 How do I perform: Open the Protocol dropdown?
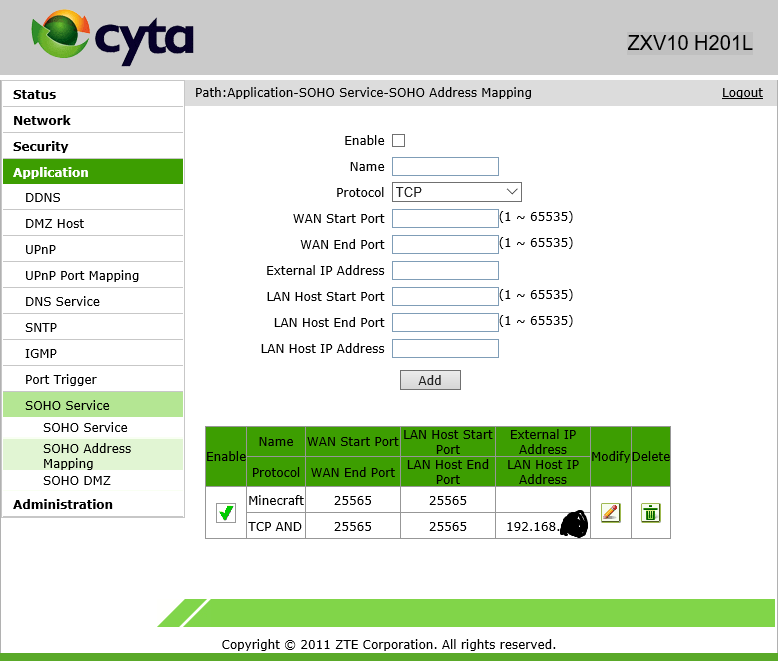tap(457, 192)
